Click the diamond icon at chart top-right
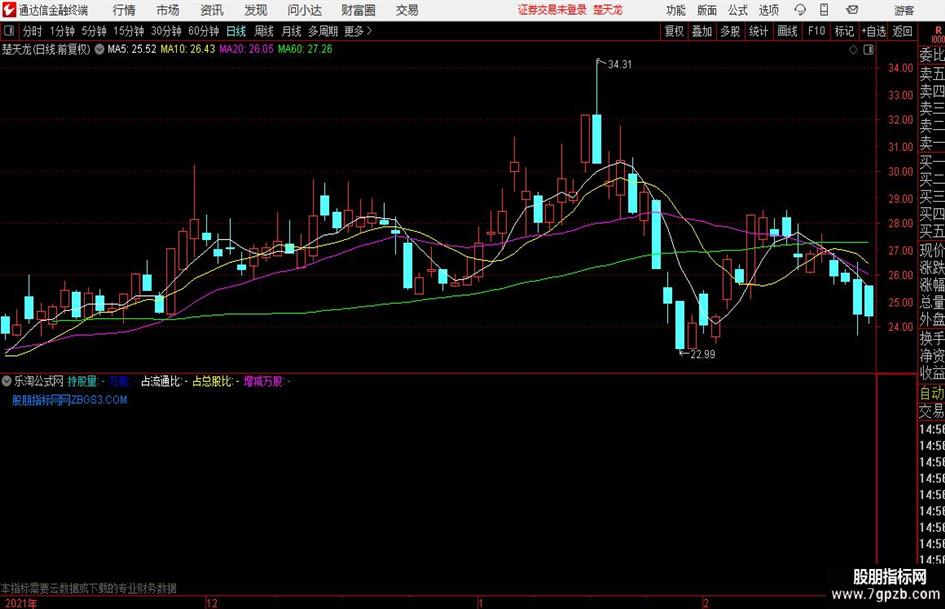The height and width of the screenshot is (609, 945). [x=853, y=50]
